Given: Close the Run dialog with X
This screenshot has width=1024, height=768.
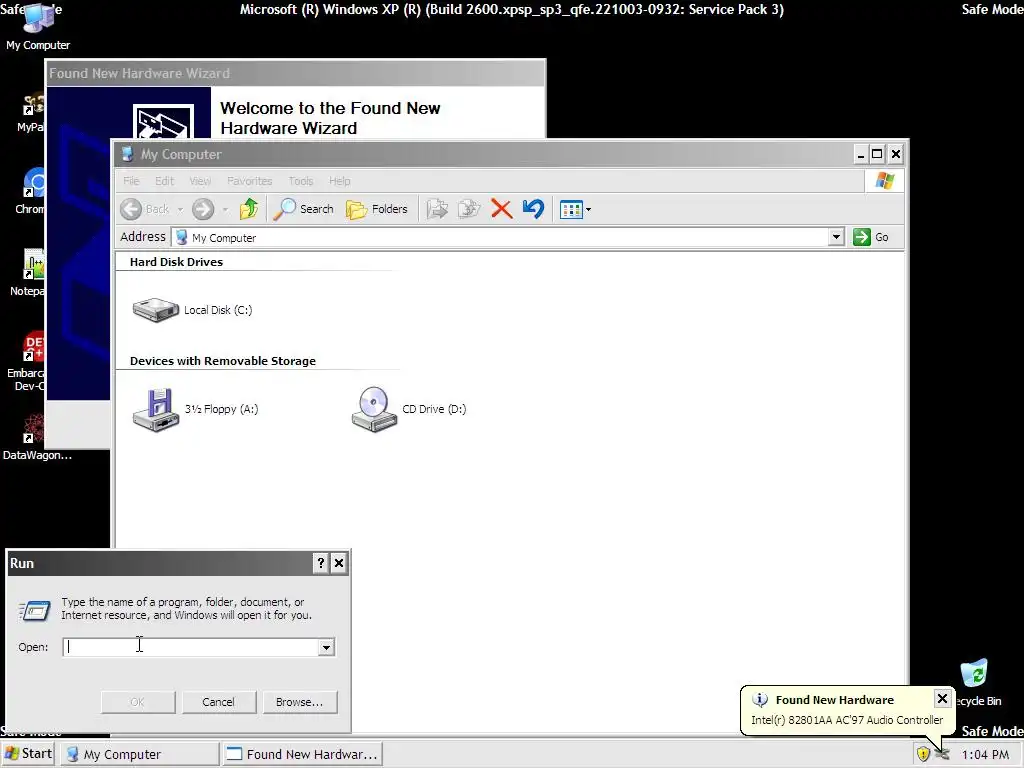Looking at the screenshot, I should (338, 563).
